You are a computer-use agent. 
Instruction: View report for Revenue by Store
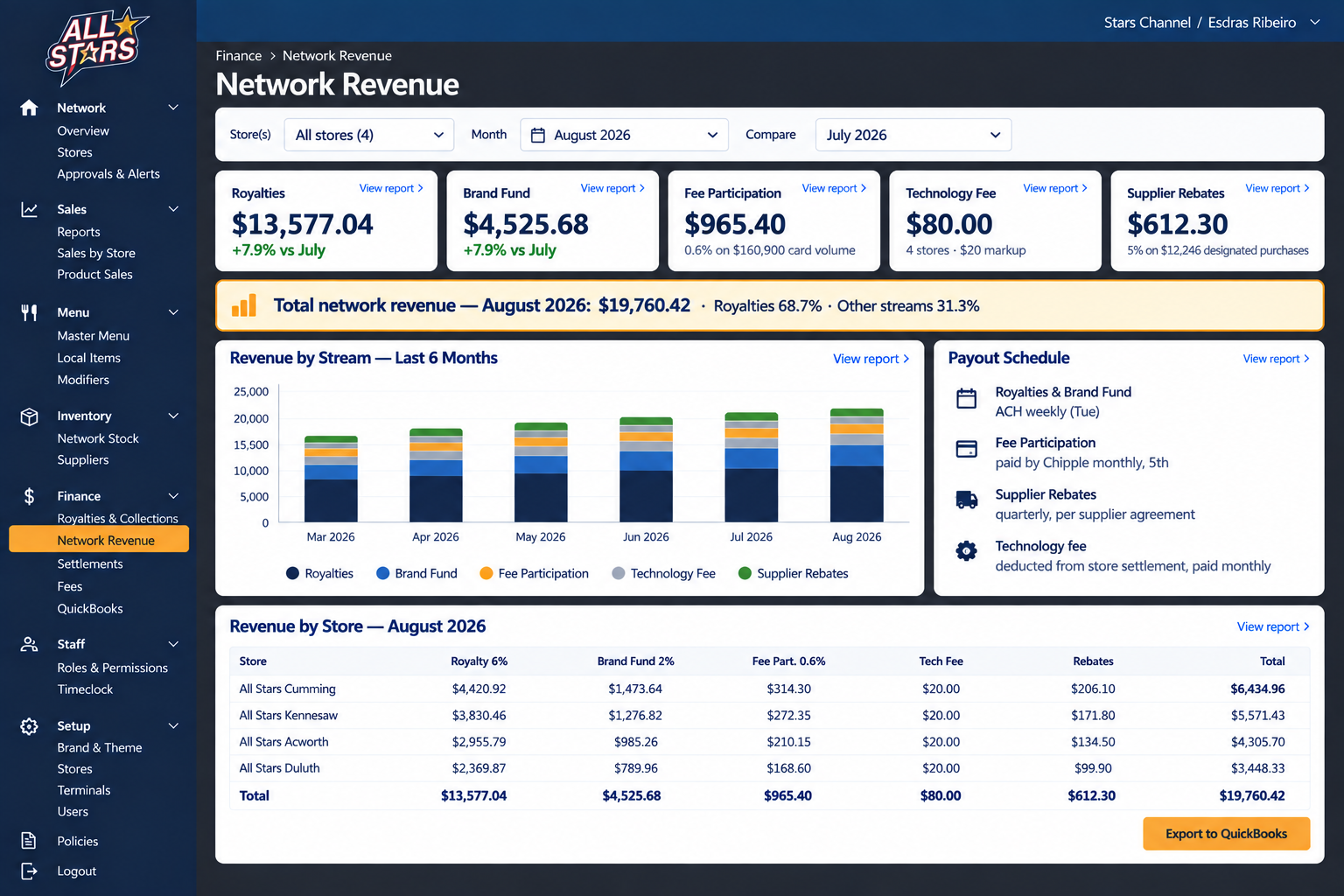(1273, 626)
